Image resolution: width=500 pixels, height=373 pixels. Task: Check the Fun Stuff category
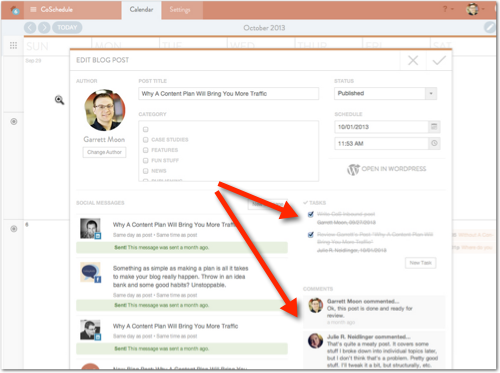145,160
